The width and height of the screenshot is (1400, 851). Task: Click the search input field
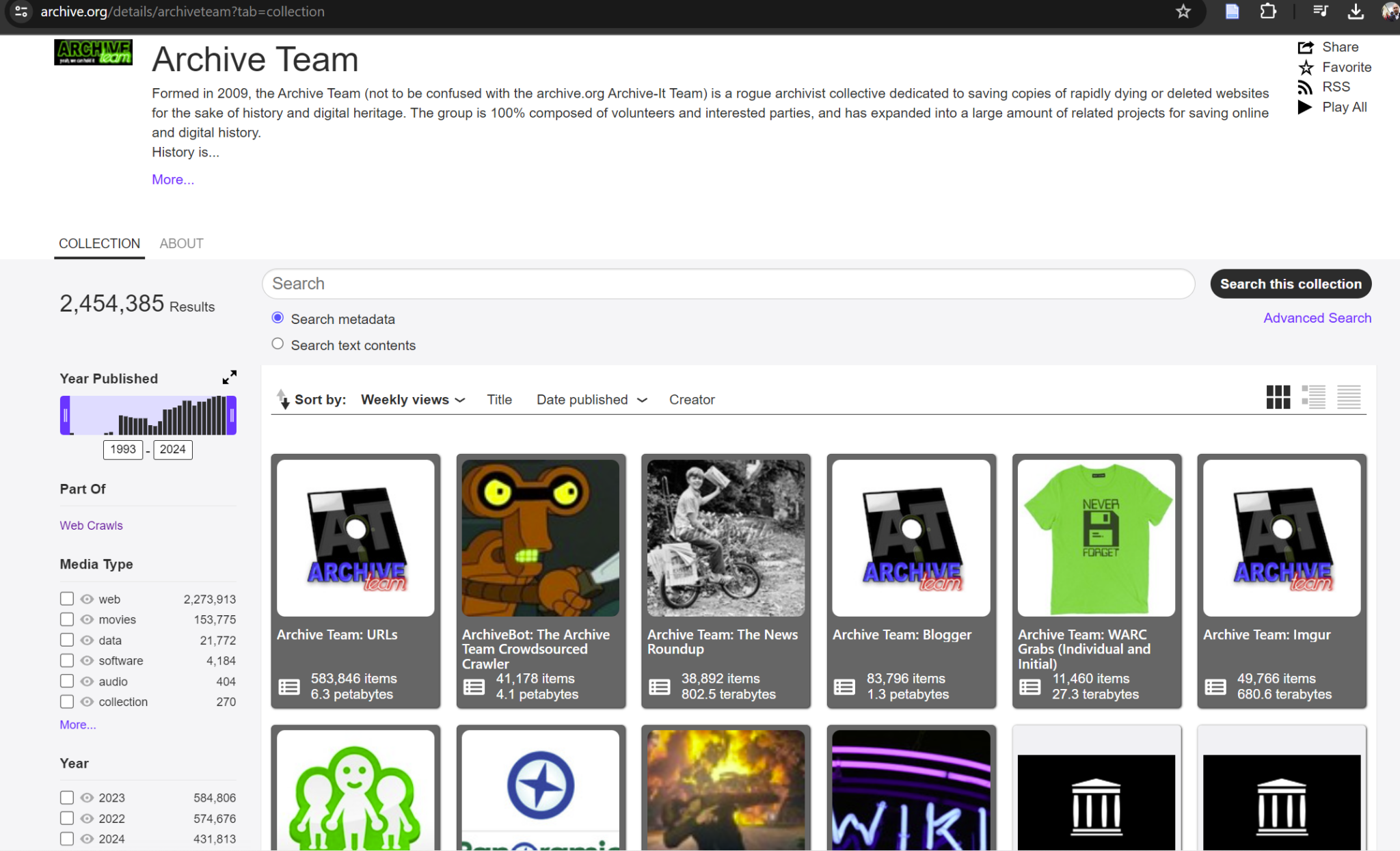tap(729, 283)
